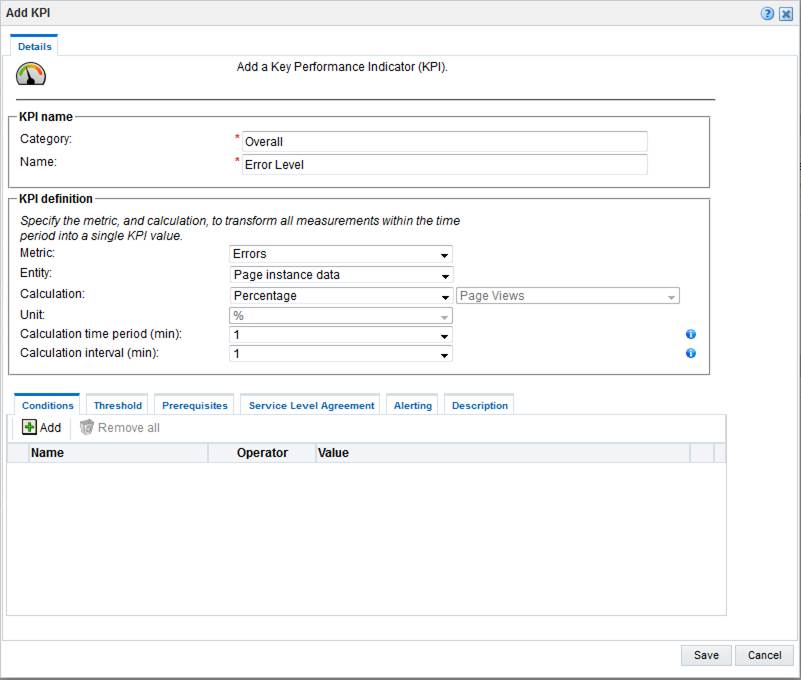Show info for Calculation time period
Screen dimensions: 801x680
click(x=691, y=334)
